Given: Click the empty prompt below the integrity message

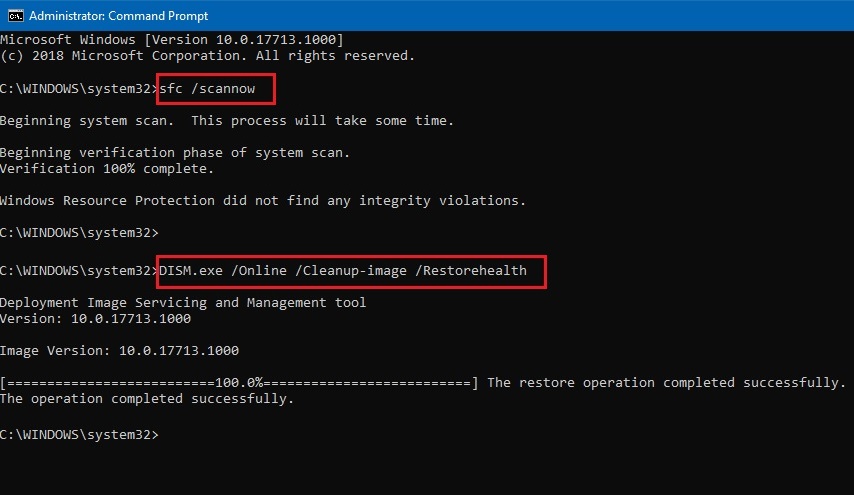Looking at the screenshot, I should pos(80,233).
